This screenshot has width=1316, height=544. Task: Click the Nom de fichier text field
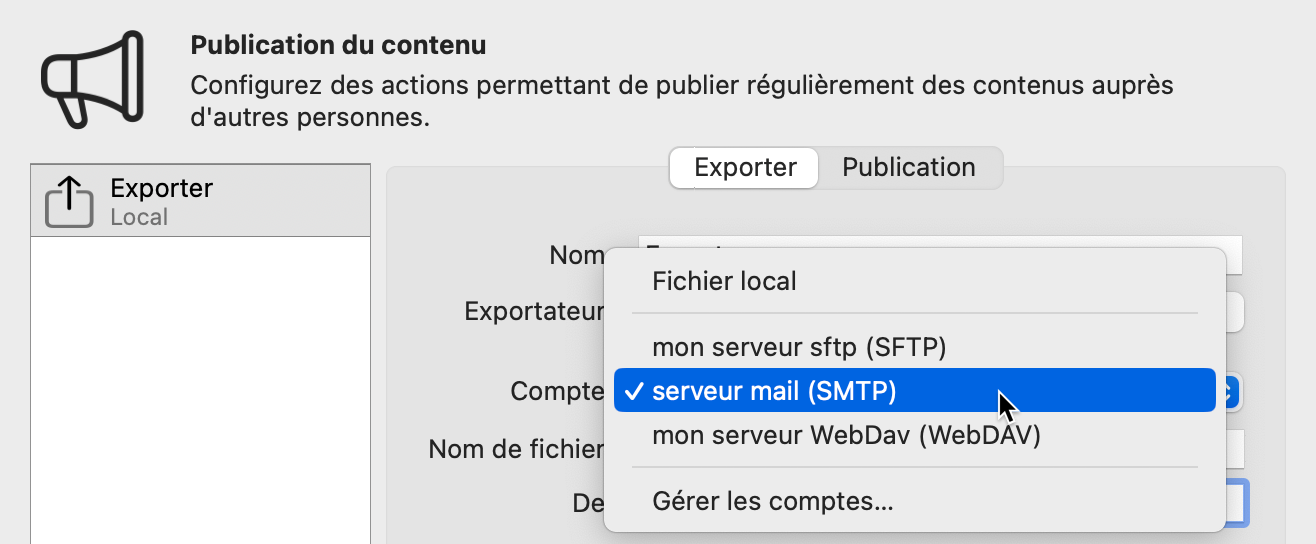tap(1234, 449)
